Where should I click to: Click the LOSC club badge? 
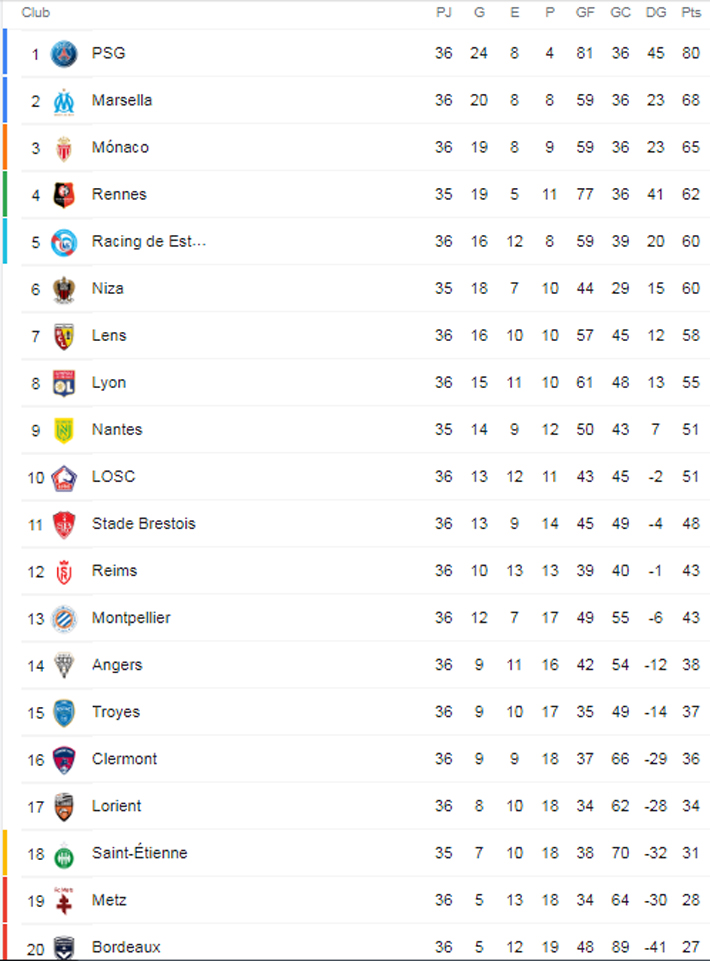pyautogui.click(x=64, y=477)
